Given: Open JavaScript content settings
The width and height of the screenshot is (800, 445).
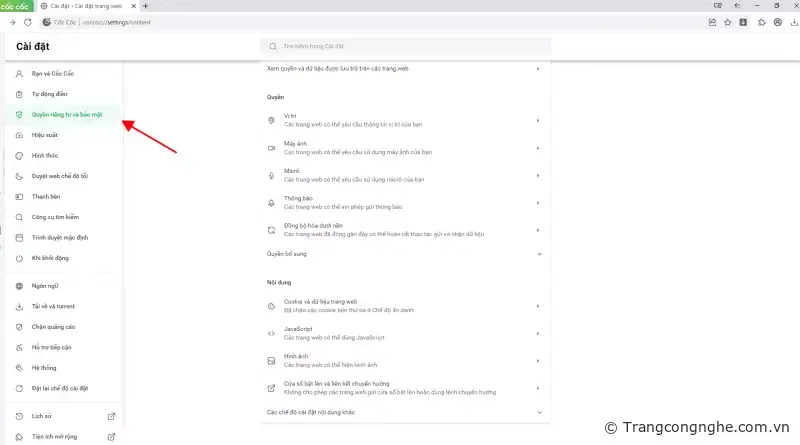Looking at the screenshot, I should coord(403,333).
